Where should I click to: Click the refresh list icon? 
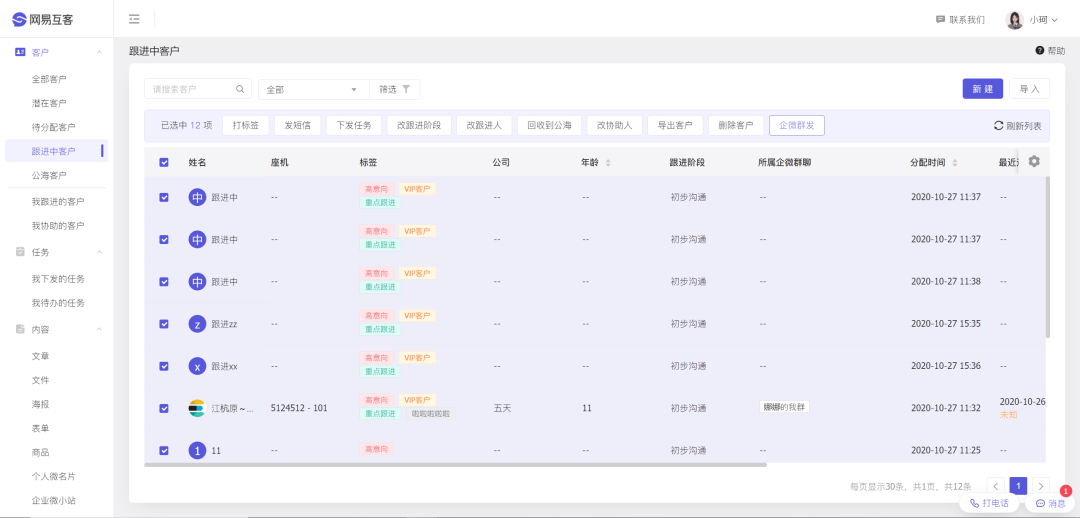point(998,126)
